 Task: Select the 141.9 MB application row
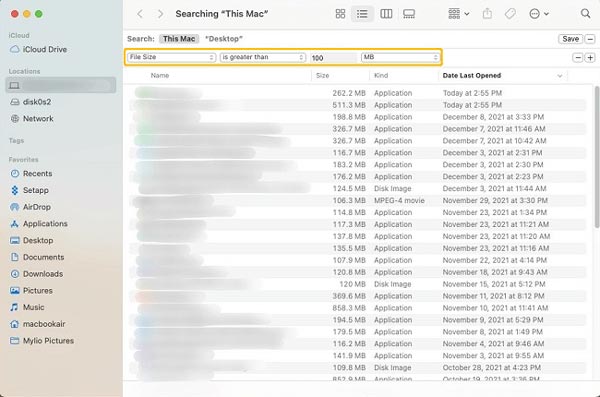pyautogui.click(x=357, y=356)
